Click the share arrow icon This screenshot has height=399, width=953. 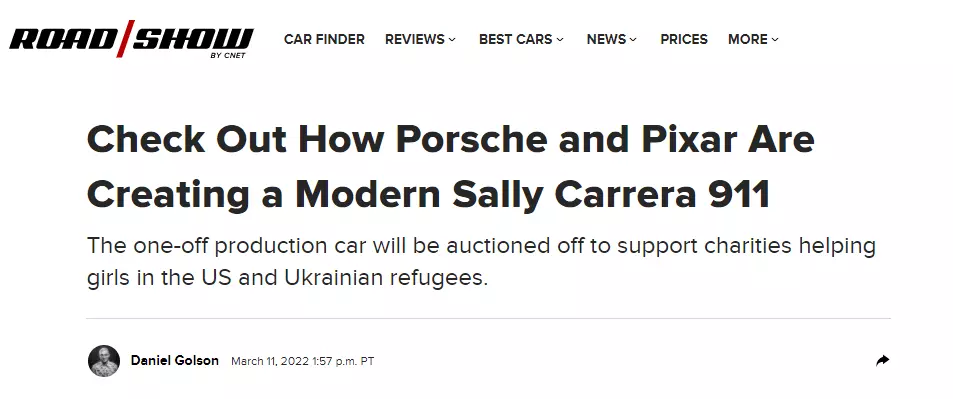(x=882, y=361)
